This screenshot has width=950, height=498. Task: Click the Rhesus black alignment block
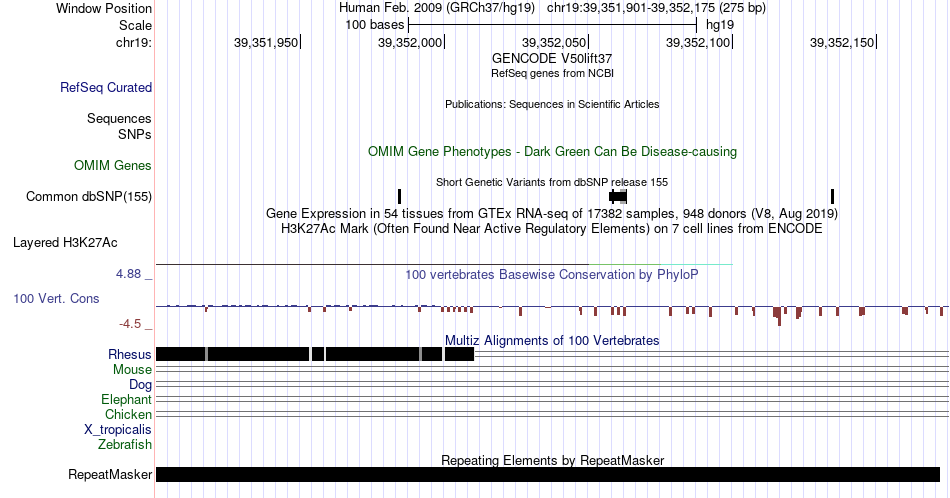pyautogui.click(x=315, y=354)
